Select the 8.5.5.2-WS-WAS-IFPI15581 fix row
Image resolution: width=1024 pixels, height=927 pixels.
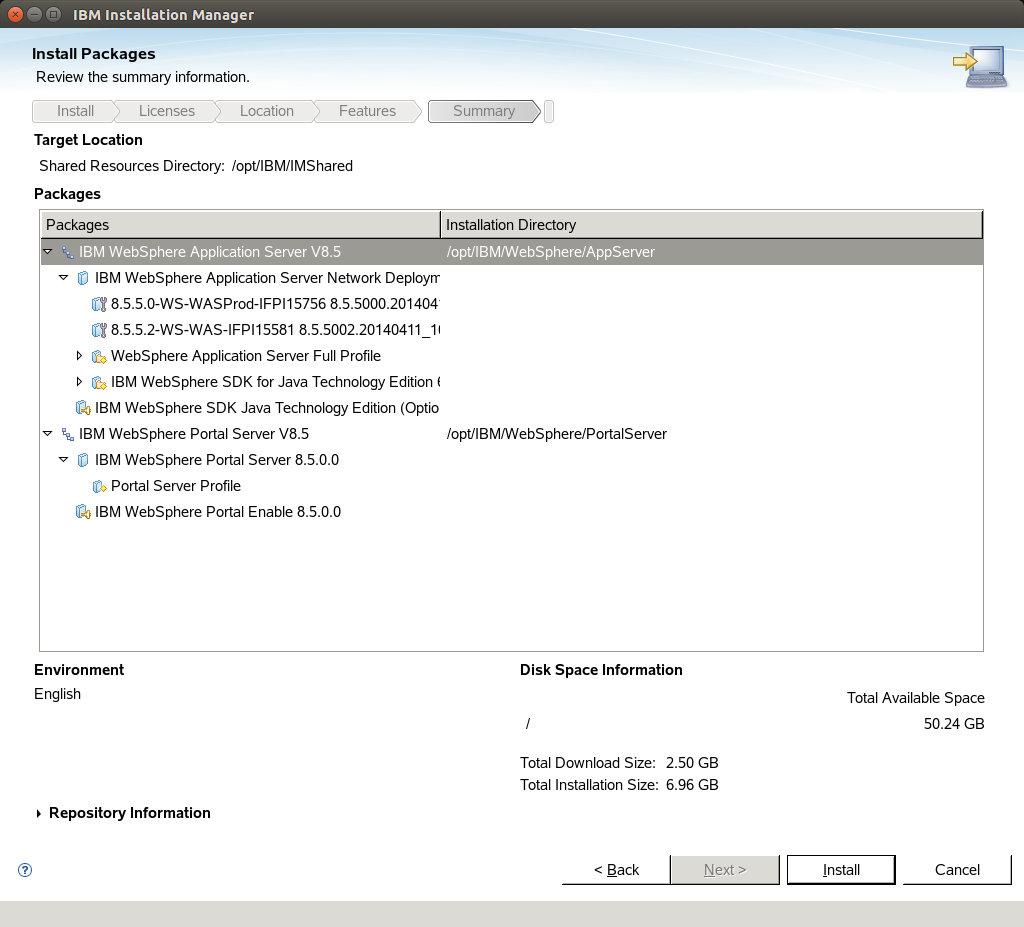512,330
